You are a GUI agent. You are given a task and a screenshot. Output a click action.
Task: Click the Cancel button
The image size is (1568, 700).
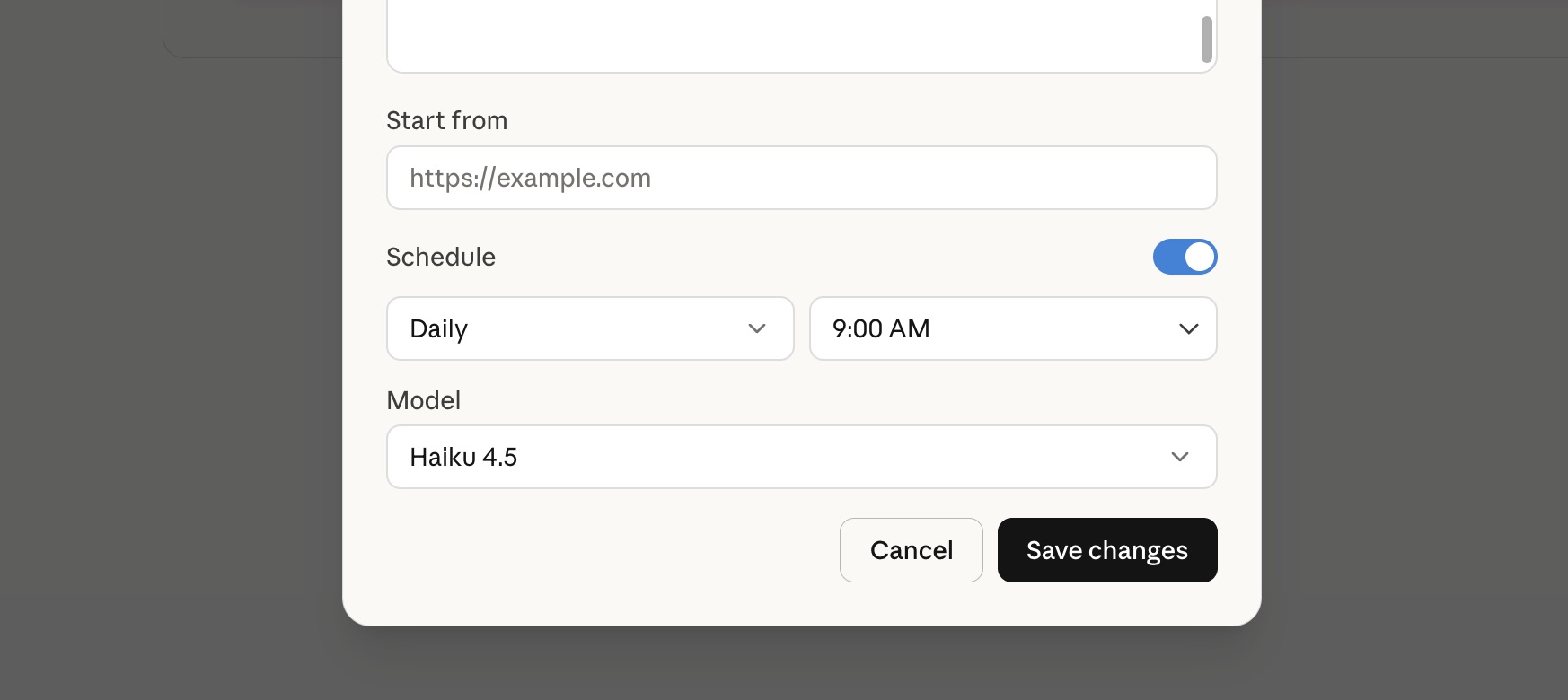pyautogui.click(x=911, y=550)
